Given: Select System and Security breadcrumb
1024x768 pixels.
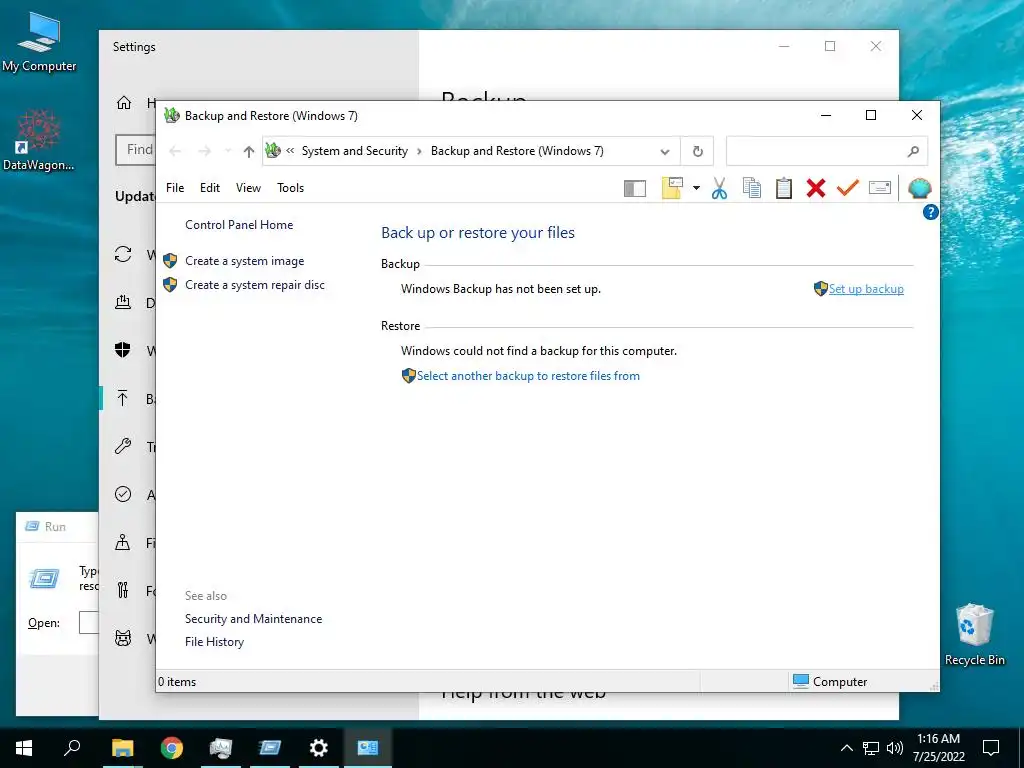Looking at the screenshot, I should 355,151.
